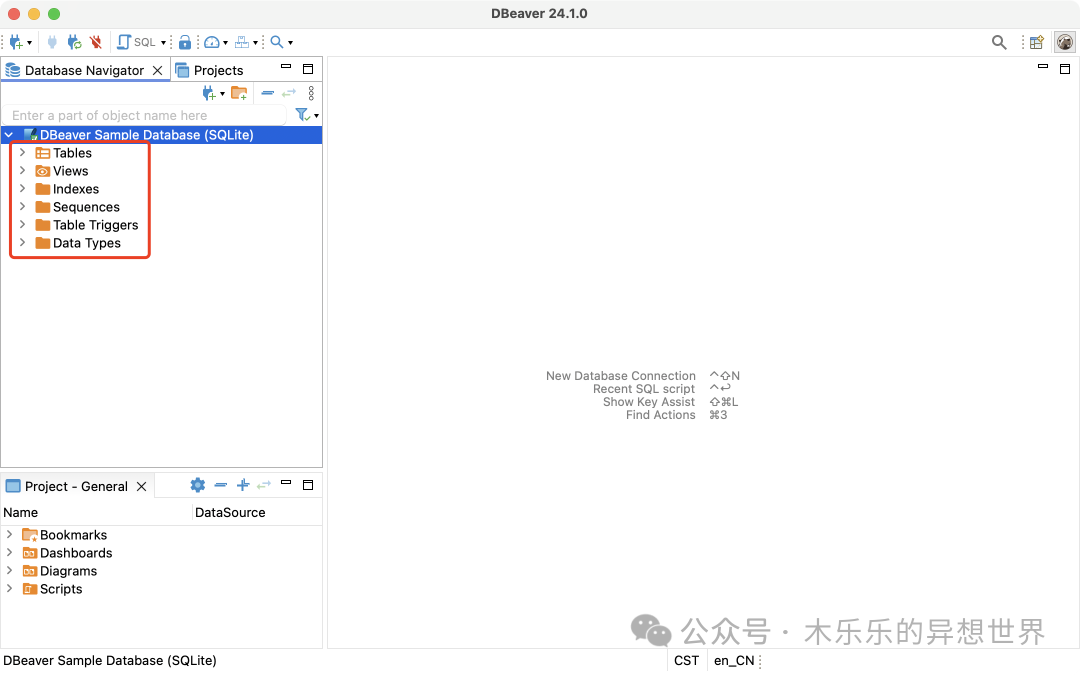This screenshot has height=675, width=1080.
Task: Expand the Dashboards folder chevron
Action: [x=9, y=552]
